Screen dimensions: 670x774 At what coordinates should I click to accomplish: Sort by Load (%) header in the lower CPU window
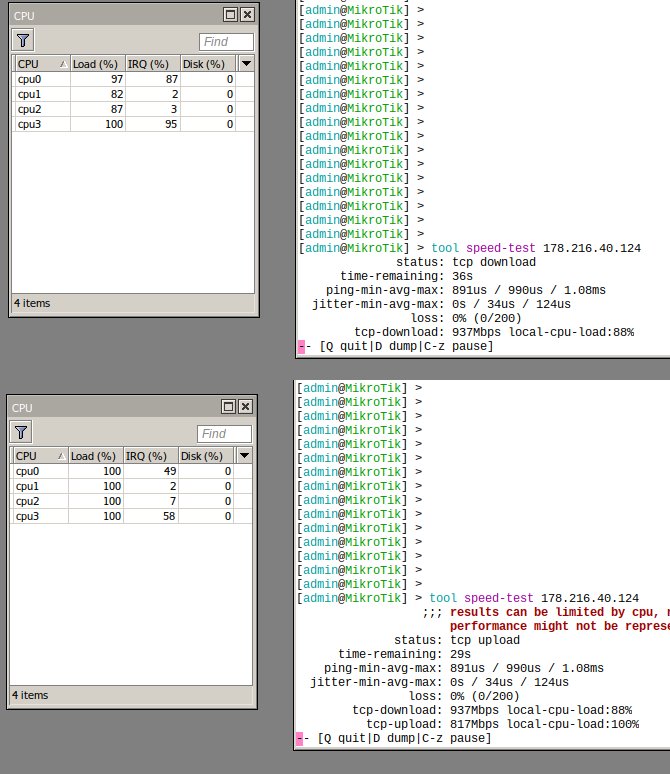coord(96,456)
